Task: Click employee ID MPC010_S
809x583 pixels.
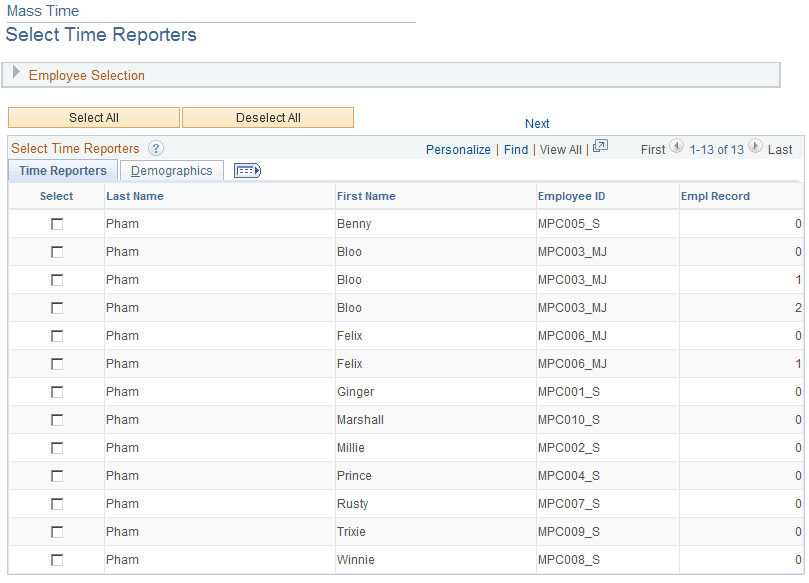Action: click(569, 420)
